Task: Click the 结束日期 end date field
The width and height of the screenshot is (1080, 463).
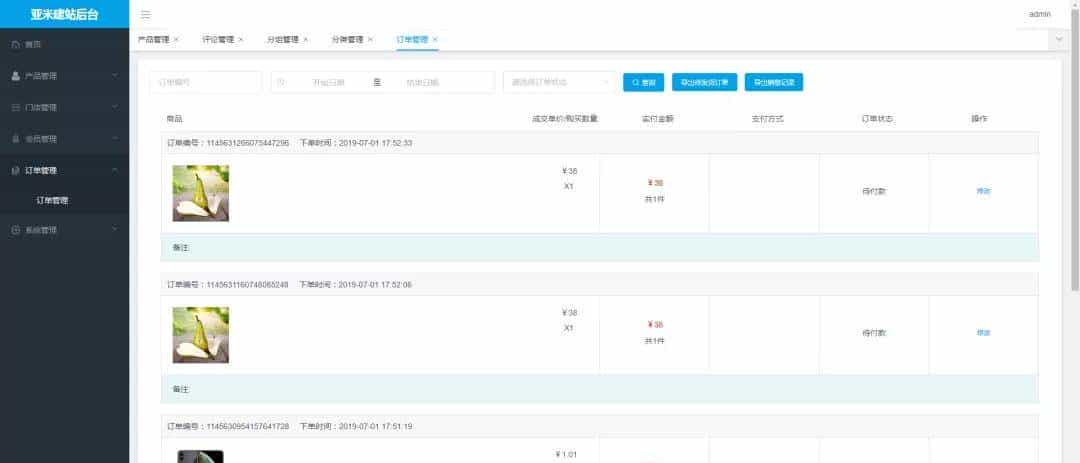Action: point(422,83)
